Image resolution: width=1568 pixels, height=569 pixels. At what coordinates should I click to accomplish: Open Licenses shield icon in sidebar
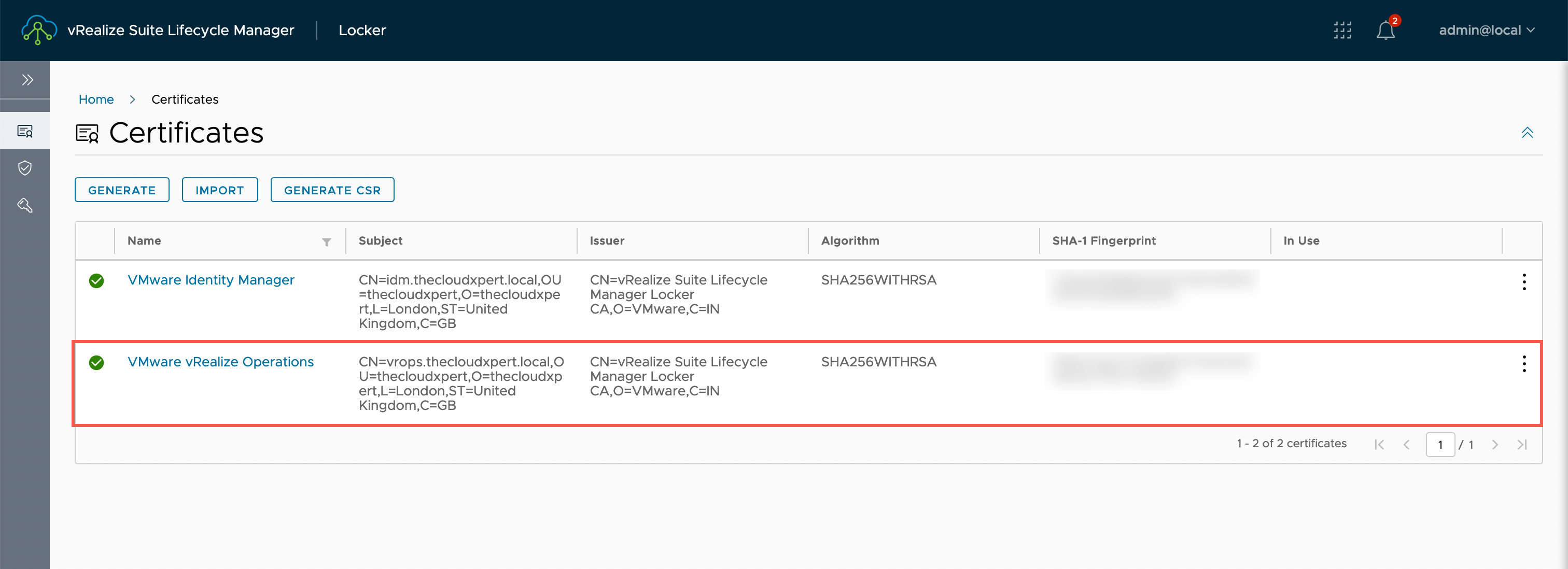pyautogui.click(x=25, y=168)
